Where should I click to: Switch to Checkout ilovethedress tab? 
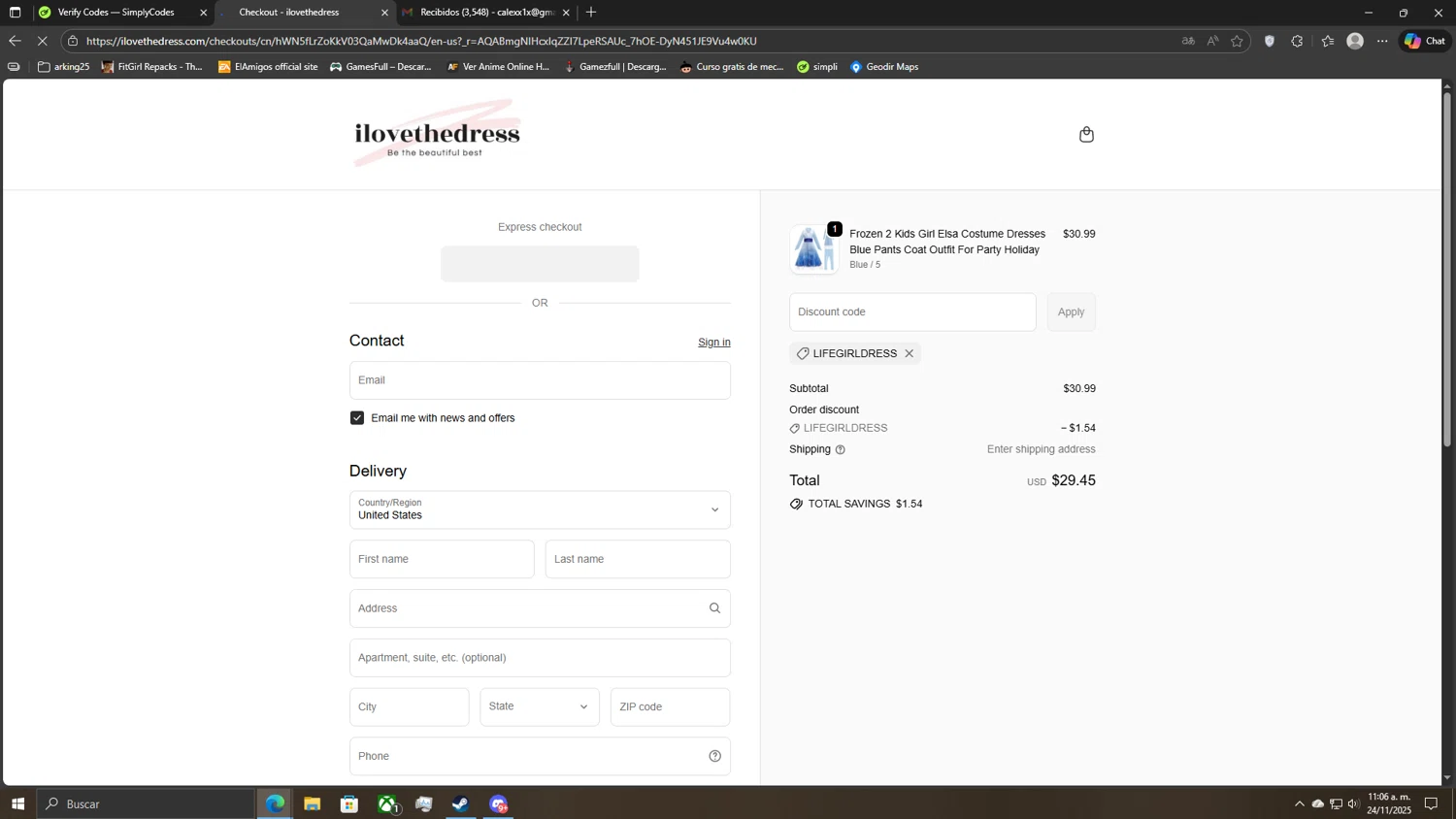[303, 13]
